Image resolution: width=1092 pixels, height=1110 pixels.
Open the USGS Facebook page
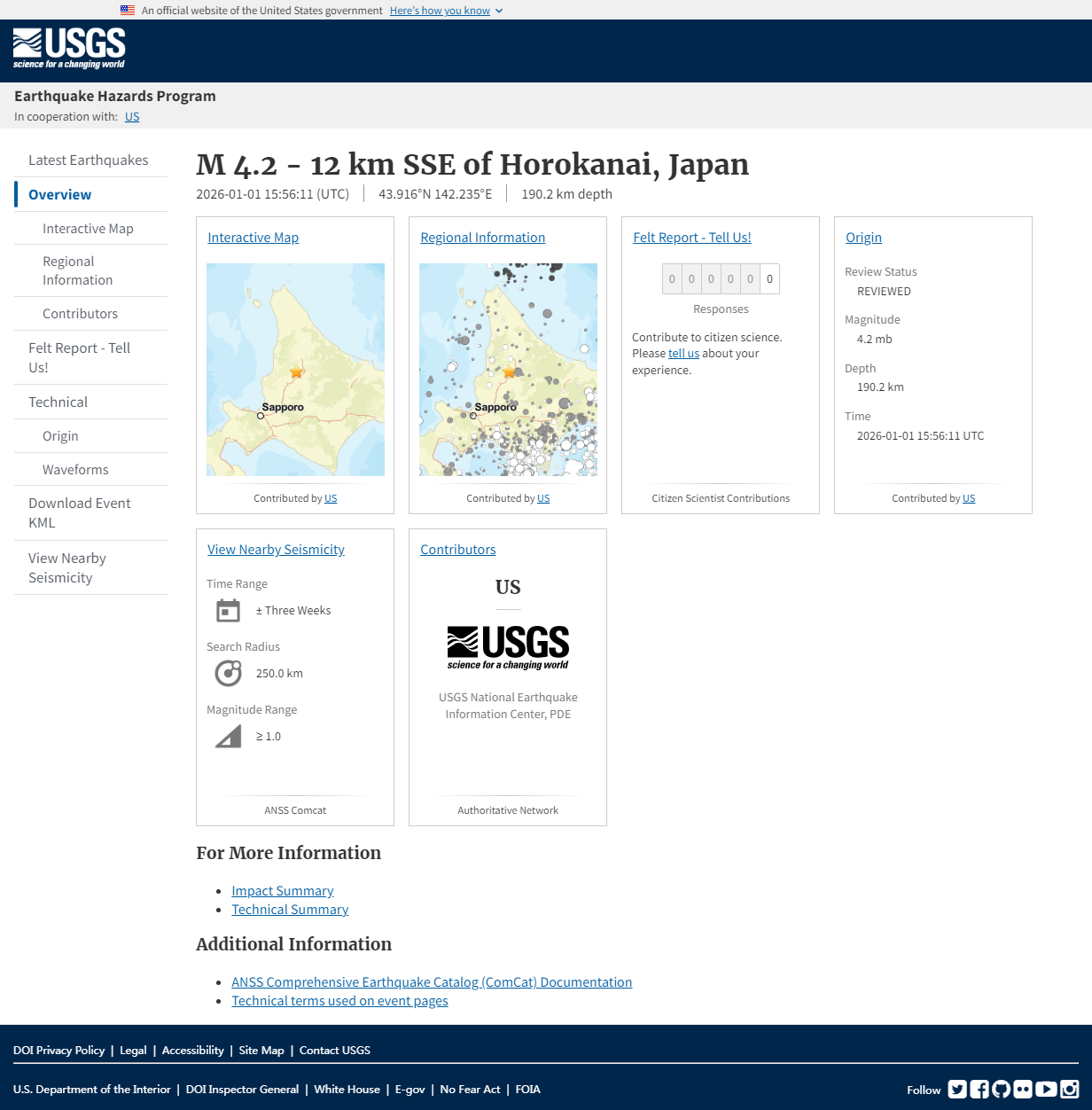pyautogui.click(x=979, y=1089)
